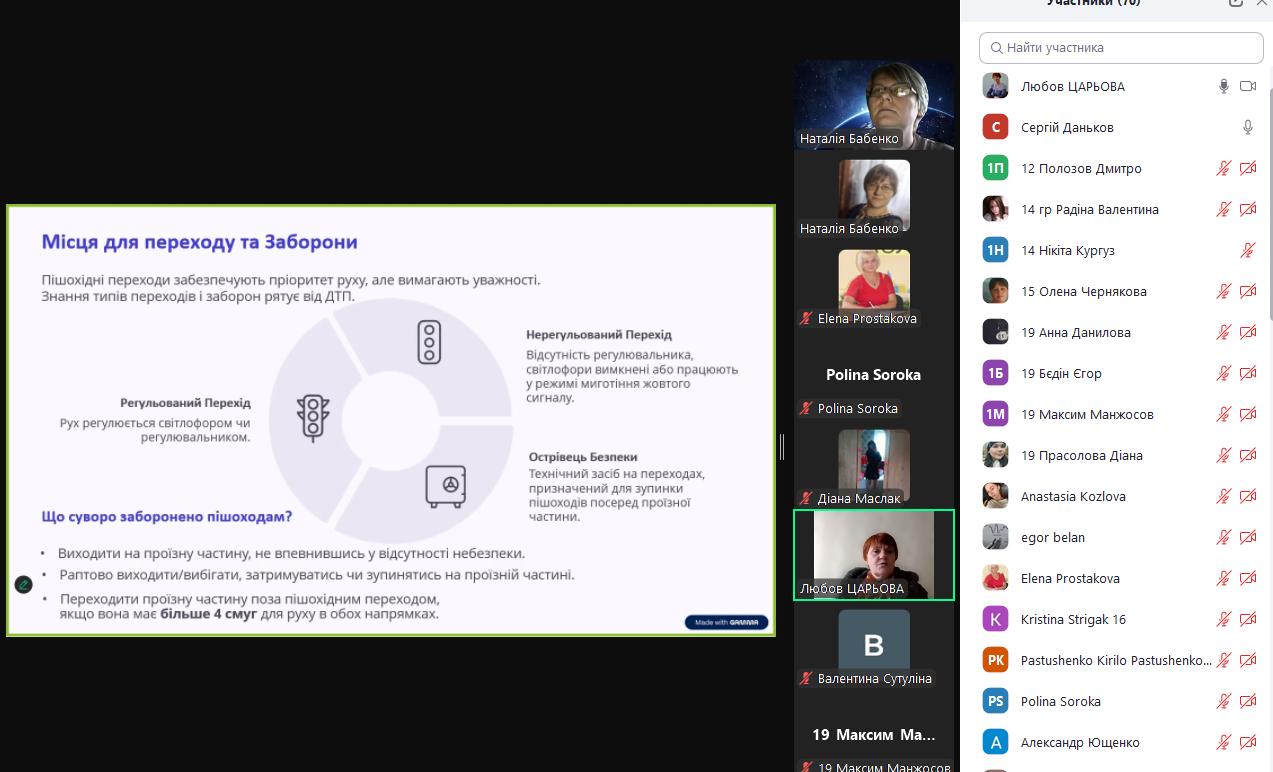Click Любов ЦАРЬОВА's camera icon in participants list
The height and width of the screenshot is (772, 1273).
pyautogui.click(x=1247, y=87)
